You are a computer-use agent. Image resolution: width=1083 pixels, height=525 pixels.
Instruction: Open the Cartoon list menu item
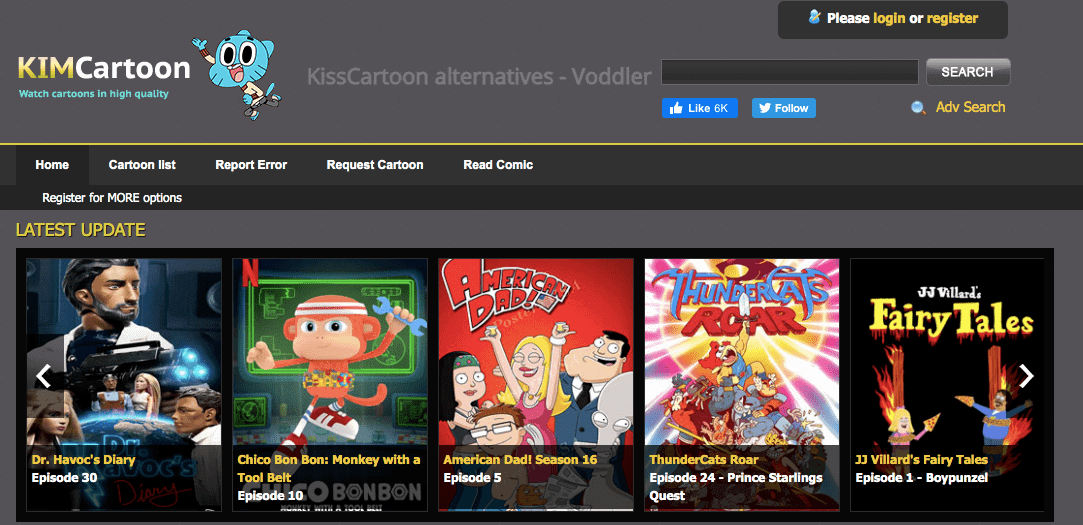[x=142, y=165]
